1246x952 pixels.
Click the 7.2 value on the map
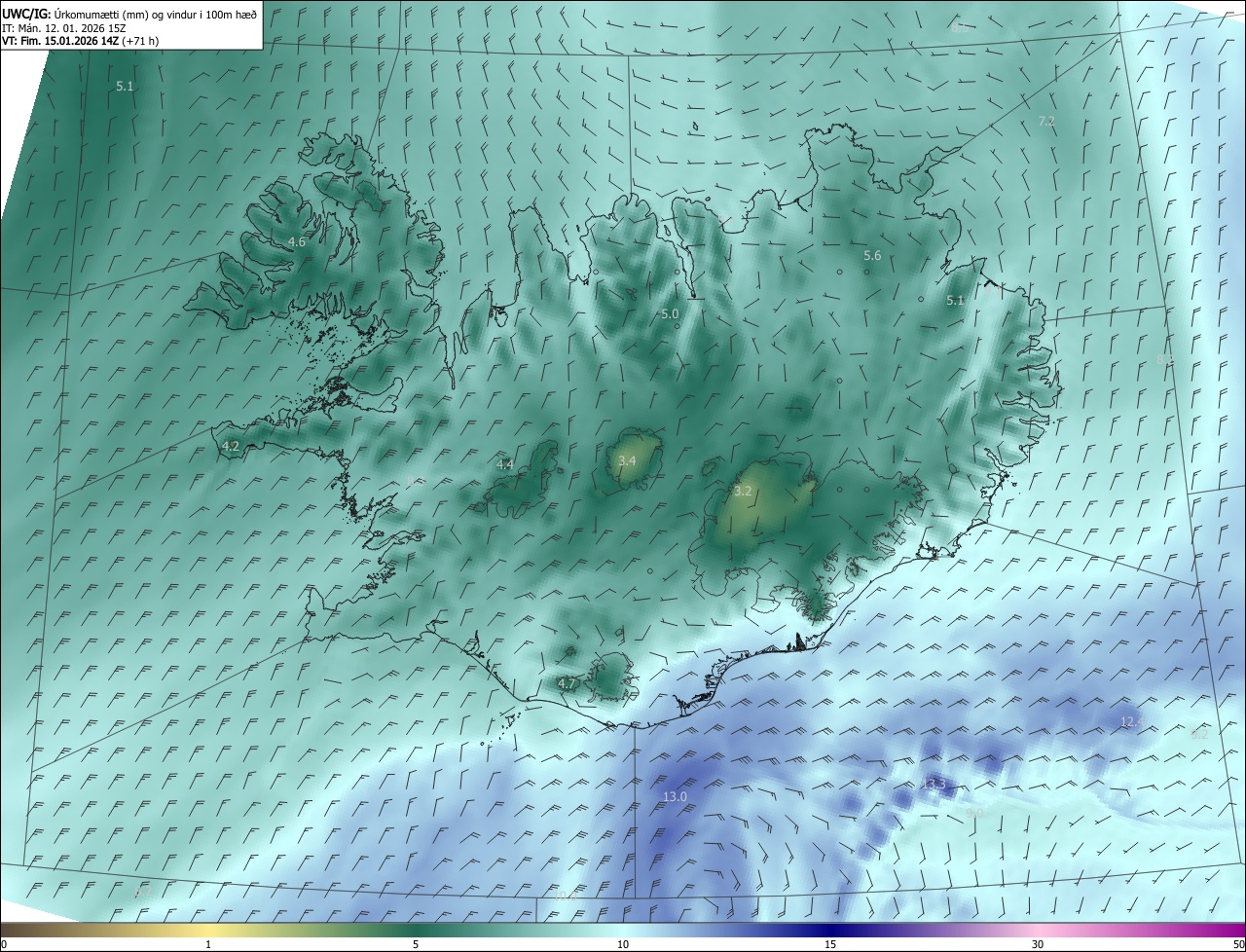coord(1046,122)
